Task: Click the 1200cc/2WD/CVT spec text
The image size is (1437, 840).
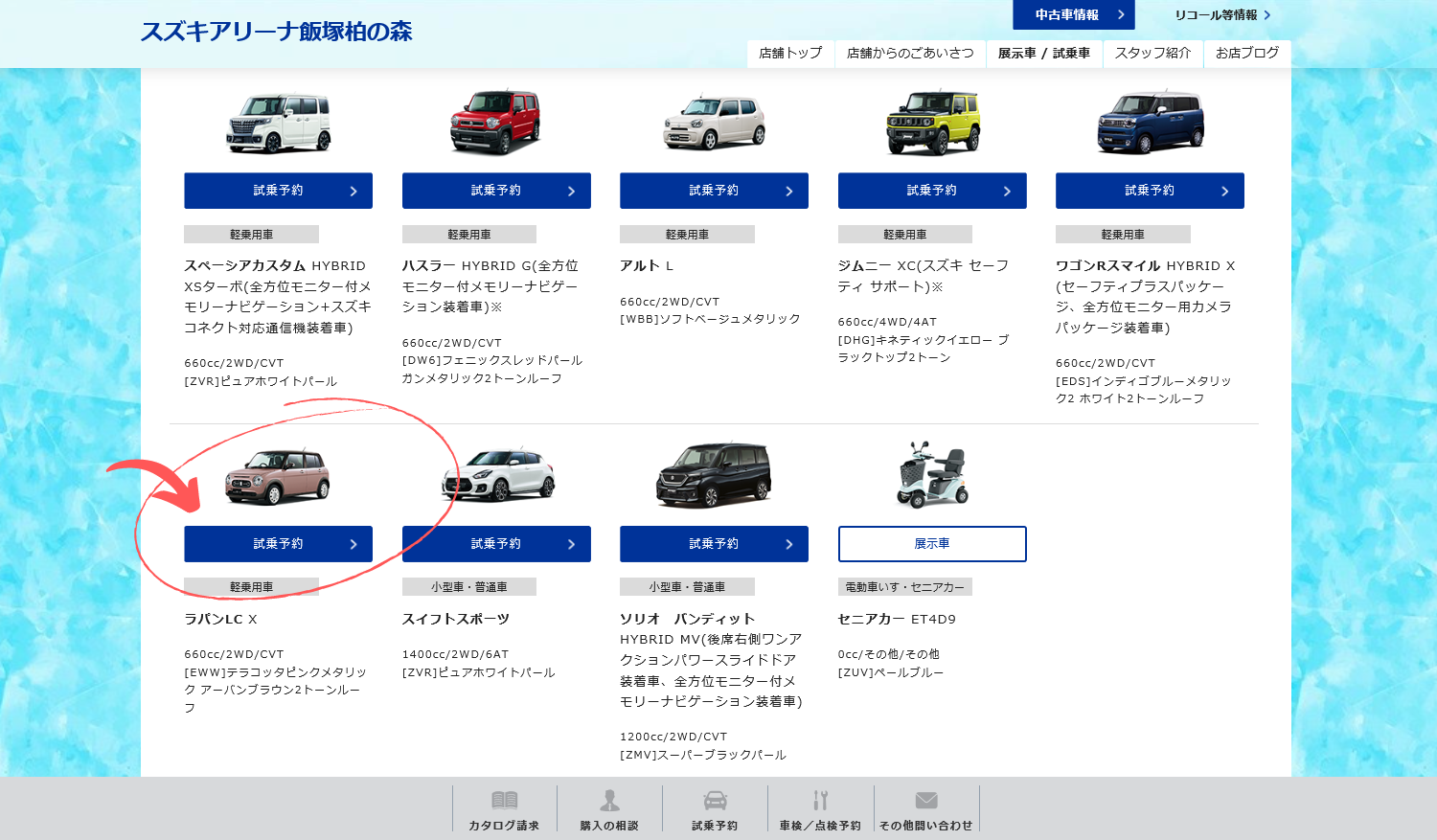Action: click(673, 738)
